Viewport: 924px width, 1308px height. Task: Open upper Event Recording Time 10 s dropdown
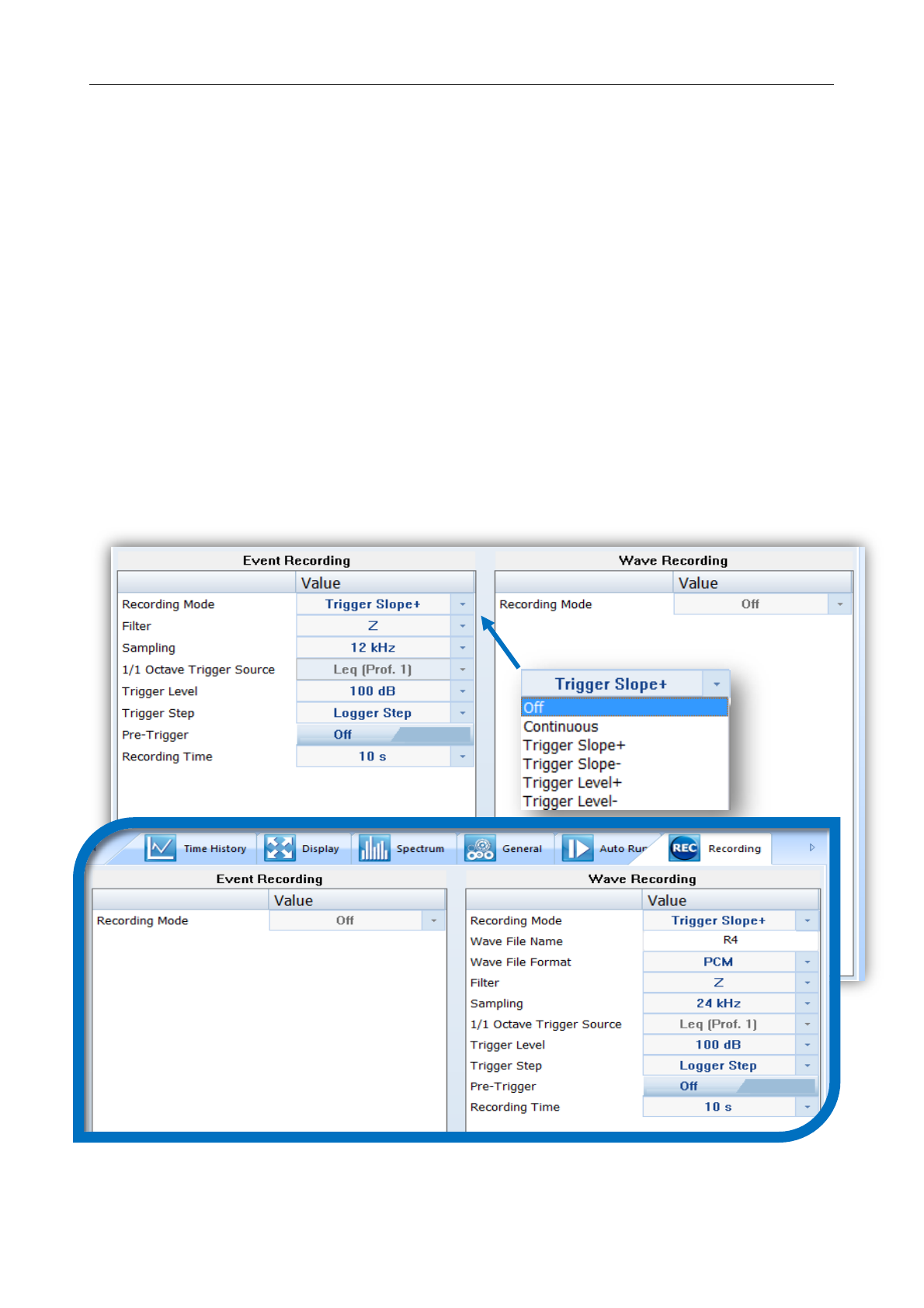click(x=463, y=757)
